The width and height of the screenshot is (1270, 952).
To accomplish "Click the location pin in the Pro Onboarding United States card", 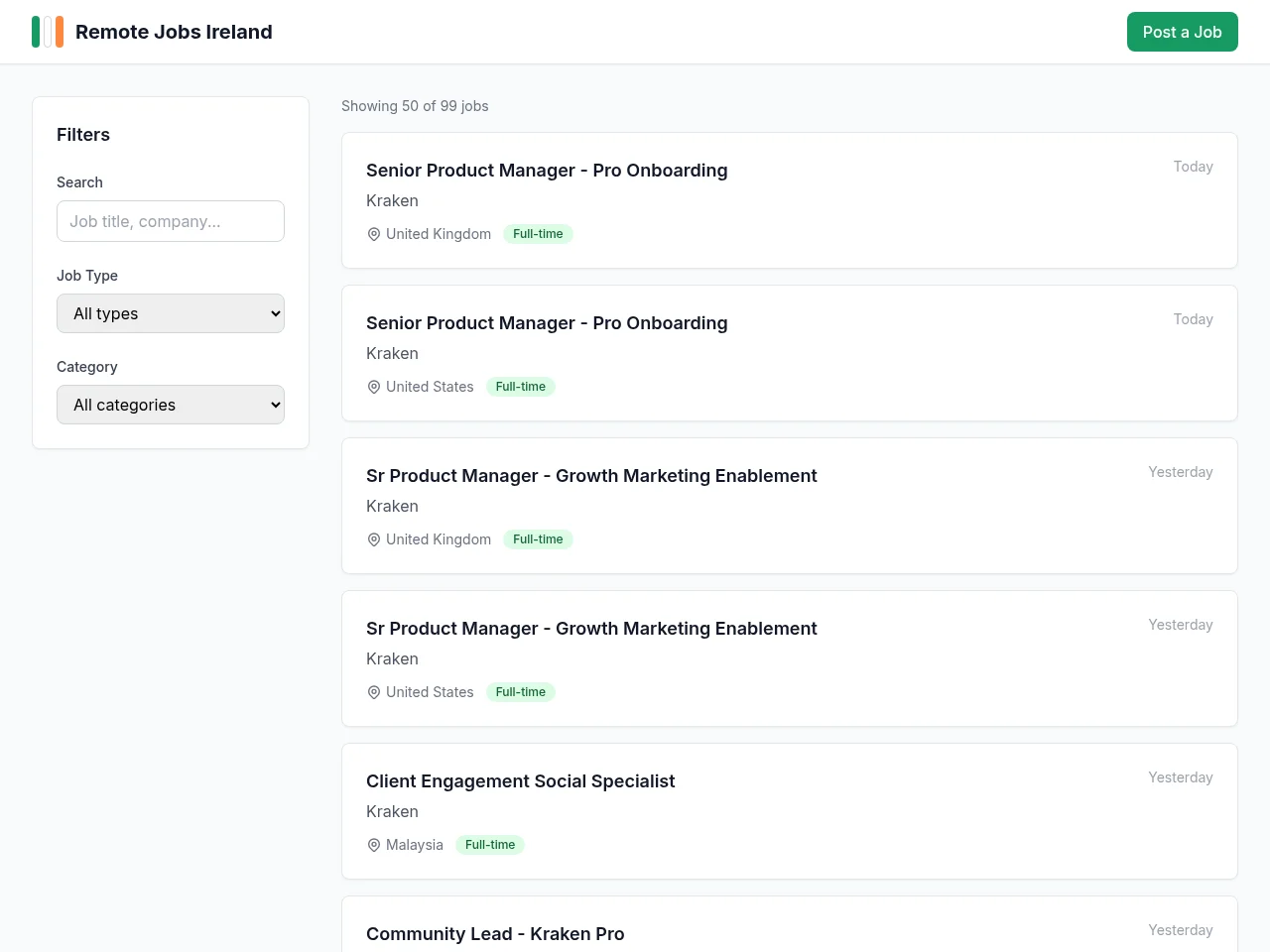I will click(374, 387).
